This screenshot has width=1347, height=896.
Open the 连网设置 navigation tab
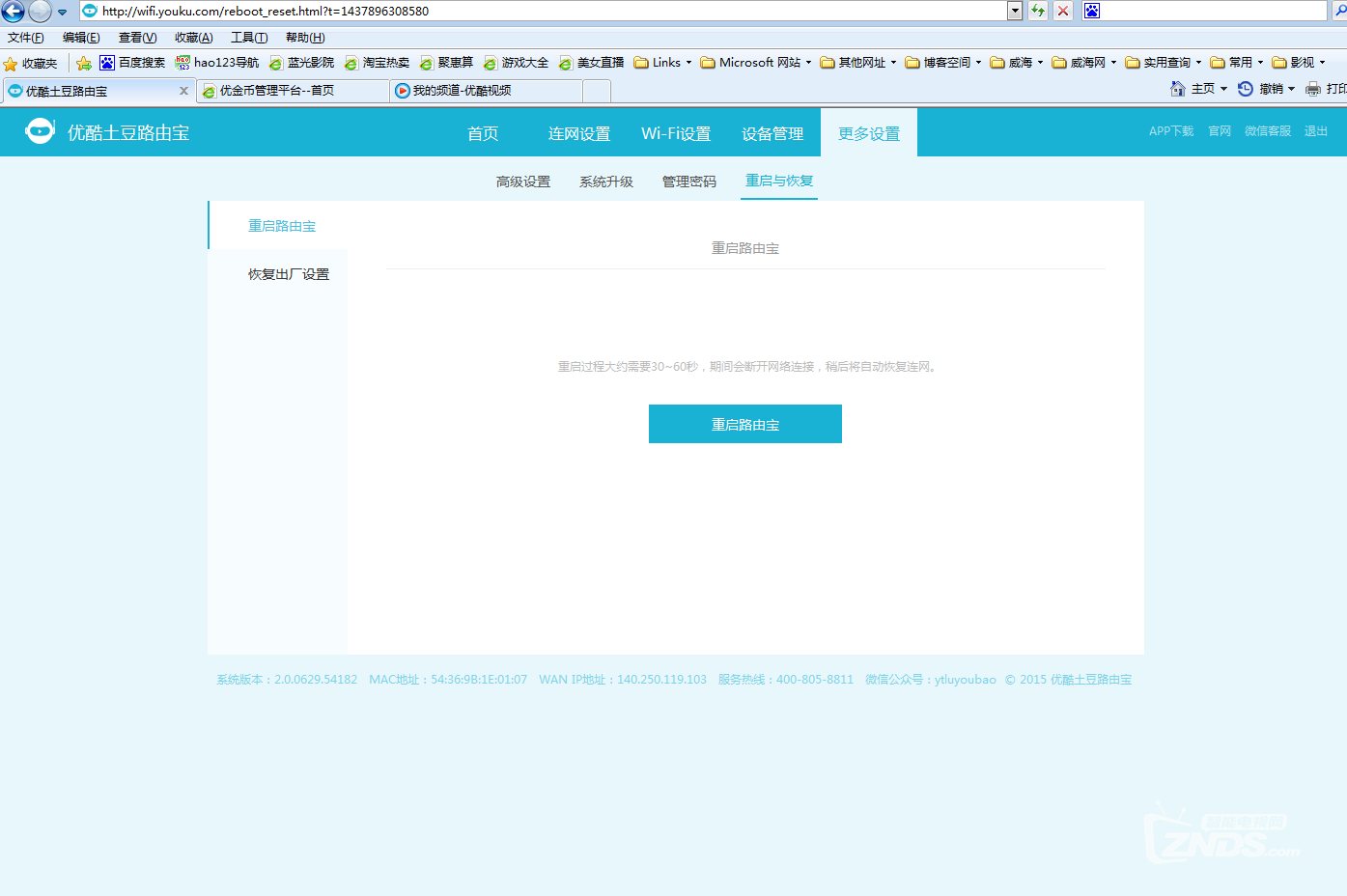click(x=579, y=133)
